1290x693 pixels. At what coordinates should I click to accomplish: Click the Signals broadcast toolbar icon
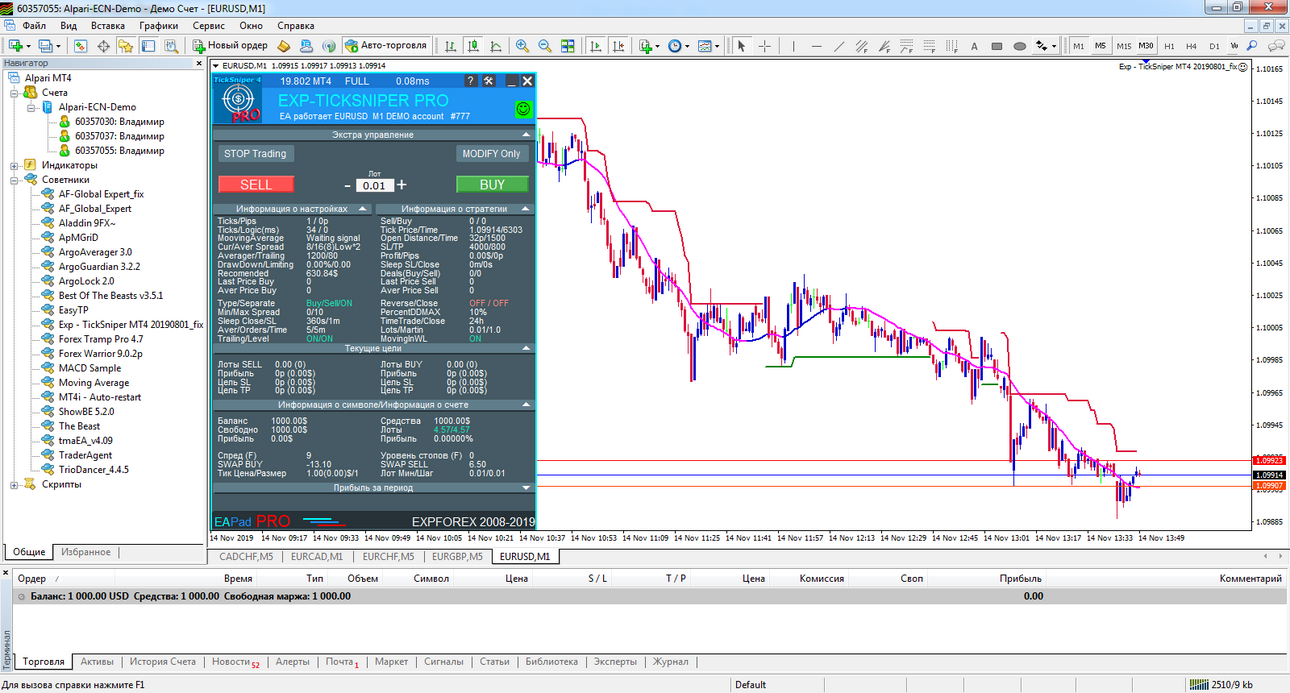[328, 46]
